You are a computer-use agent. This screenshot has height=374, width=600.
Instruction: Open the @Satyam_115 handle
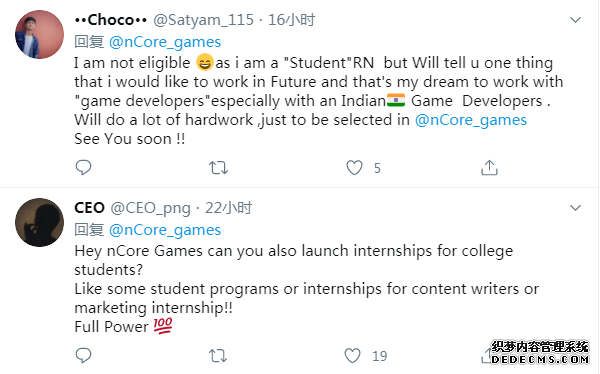(x=203, y=20)
